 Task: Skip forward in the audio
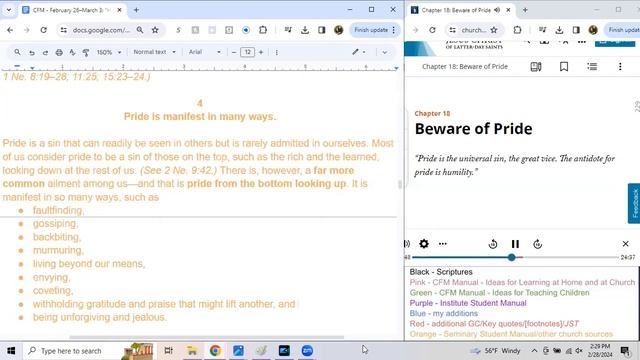[x=538, y=244]
